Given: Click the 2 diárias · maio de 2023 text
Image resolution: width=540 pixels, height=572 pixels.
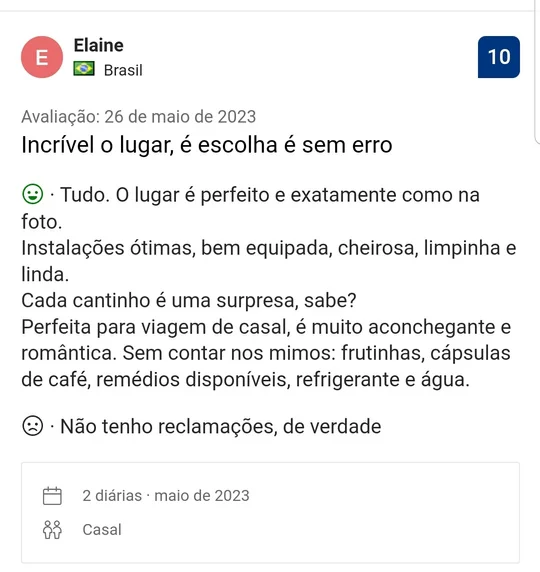Looking at the screenshot, I should pyautogui.click(x=166, y=496).
